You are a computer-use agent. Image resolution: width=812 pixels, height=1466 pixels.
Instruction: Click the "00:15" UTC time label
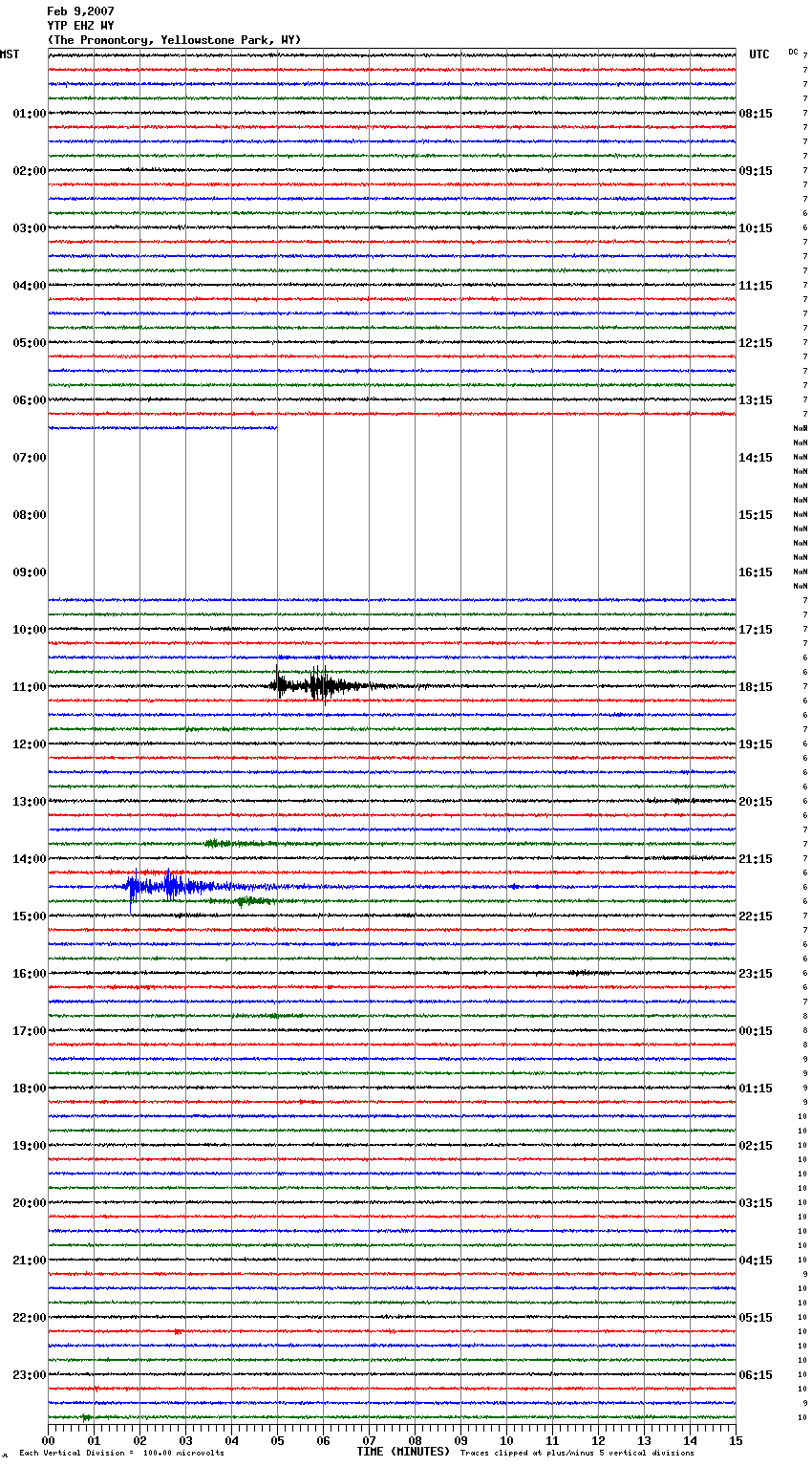[x=756, y=1031]
